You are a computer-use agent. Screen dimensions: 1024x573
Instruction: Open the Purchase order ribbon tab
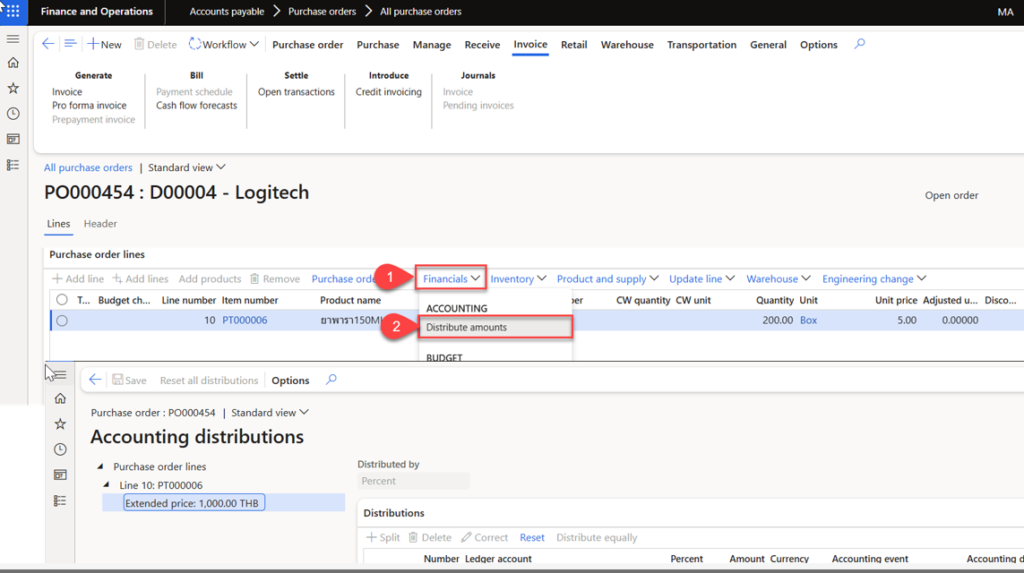[x=308, y=44]
